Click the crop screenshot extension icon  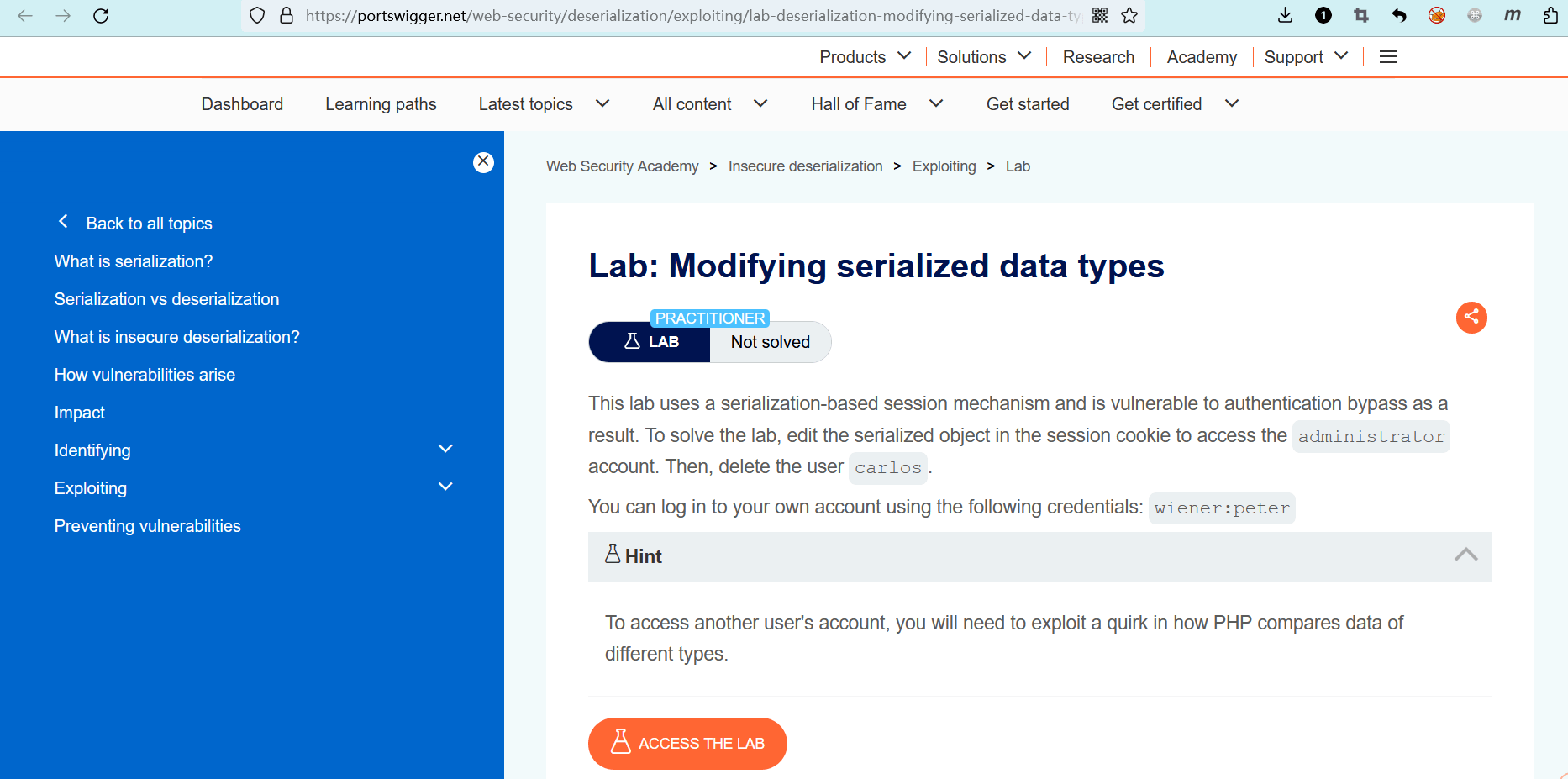click(1361, 16)
